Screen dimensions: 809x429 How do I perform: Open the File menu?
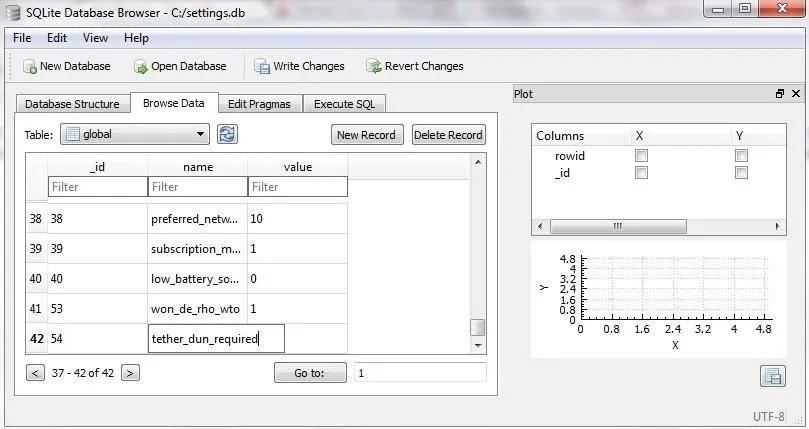pos(22,38)
